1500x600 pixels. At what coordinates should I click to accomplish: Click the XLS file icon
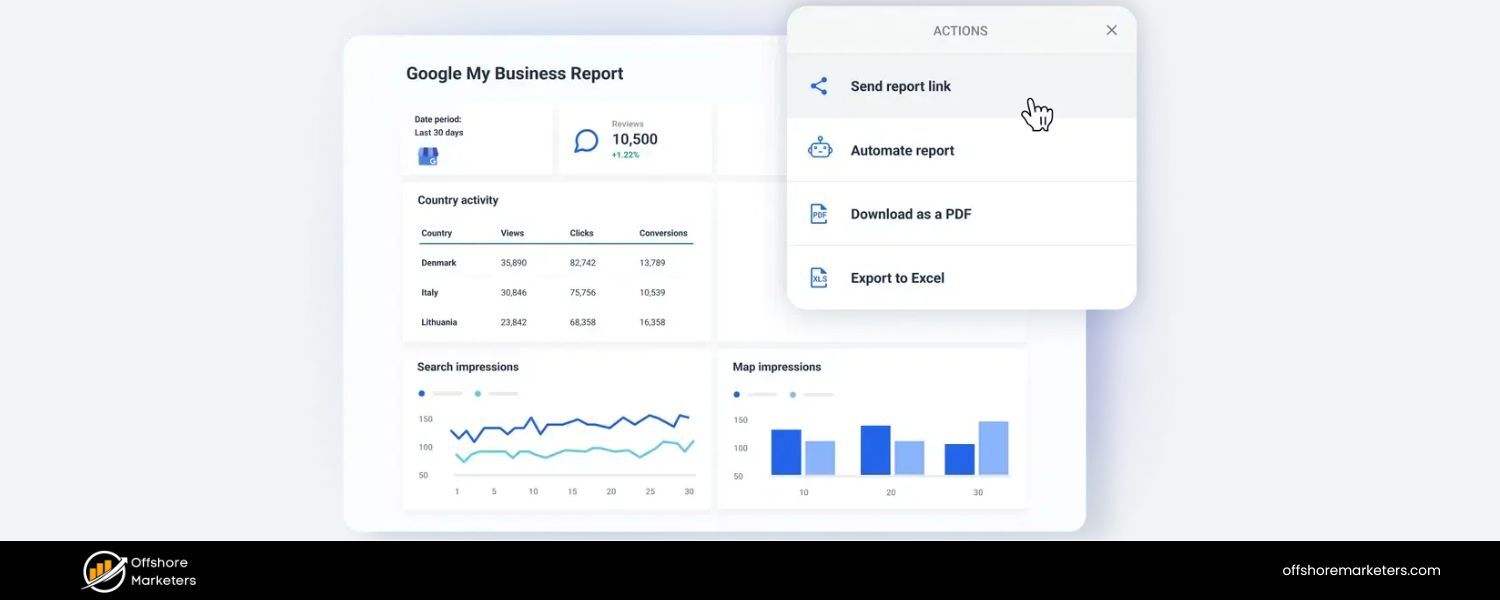tap(819, 278)
